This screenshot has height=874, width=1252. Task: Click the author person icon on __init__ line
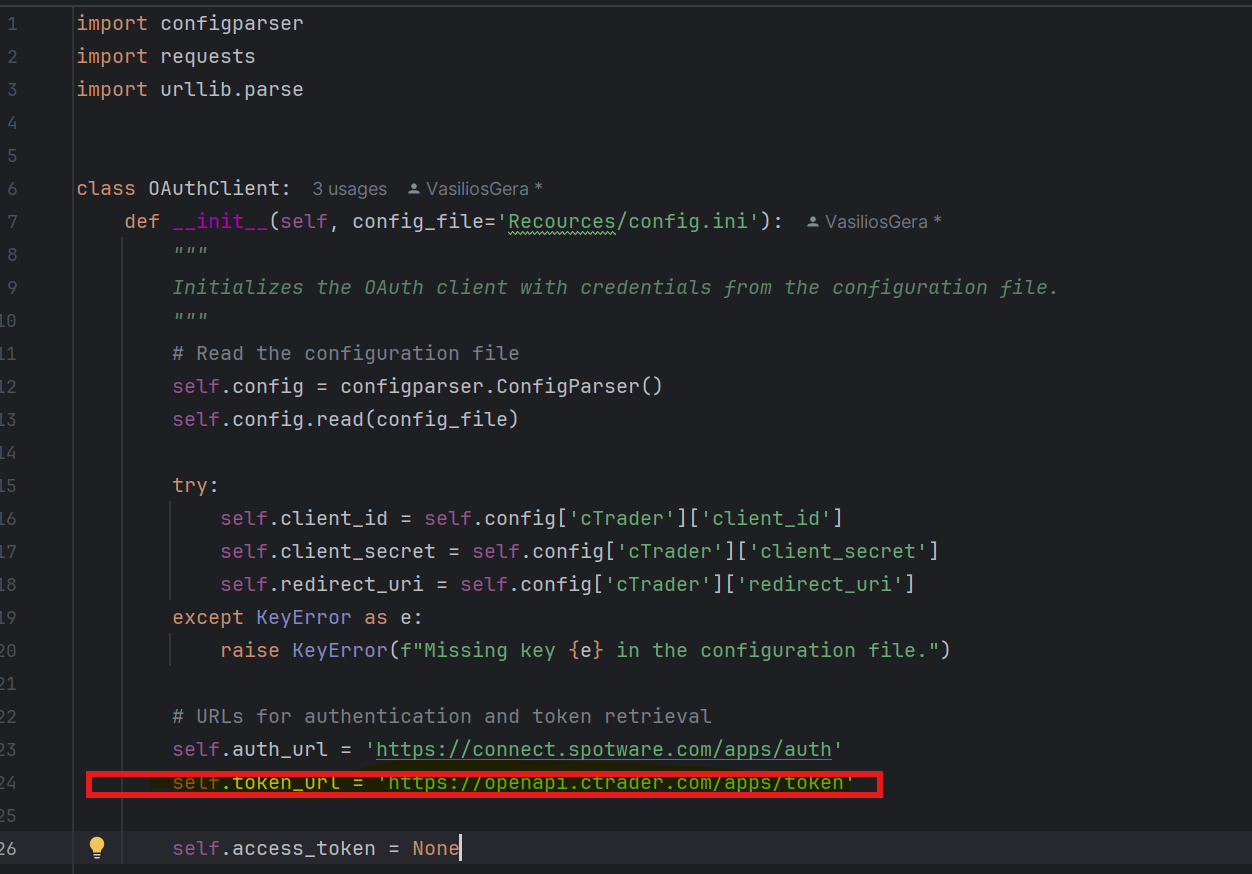[x=813, y=222]
